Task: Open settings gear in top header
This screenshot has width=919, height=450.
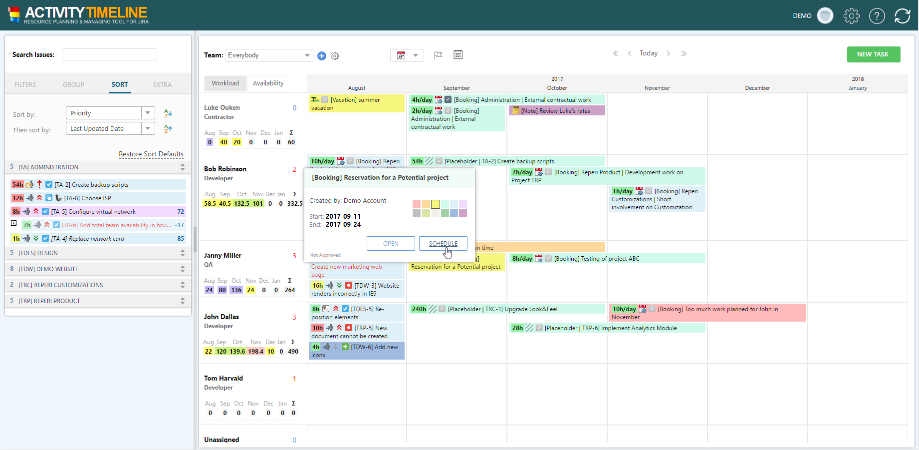Action: (x=851, y=16)
